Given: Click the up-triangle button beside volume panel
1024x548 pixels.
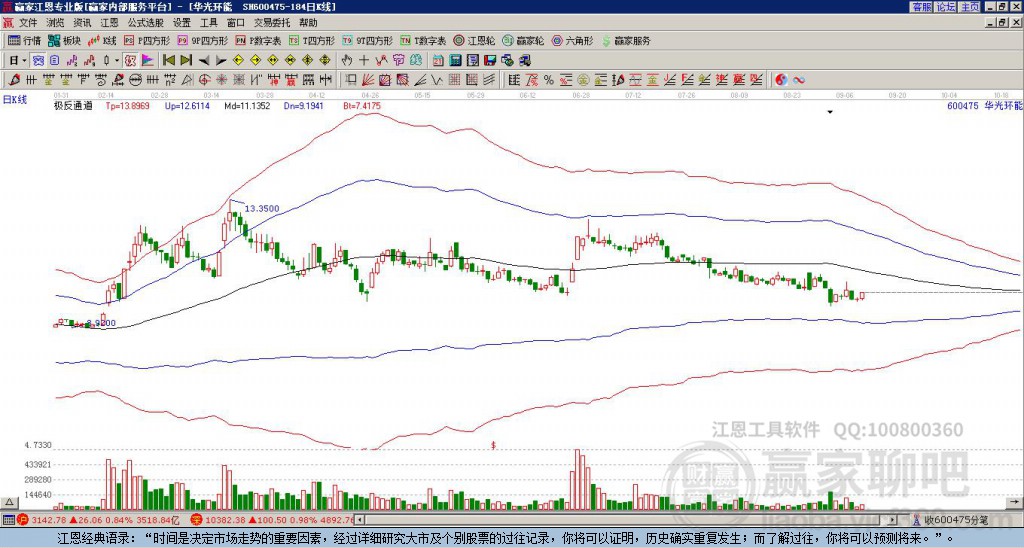Looking at the screenshot, I should [9, 502].
